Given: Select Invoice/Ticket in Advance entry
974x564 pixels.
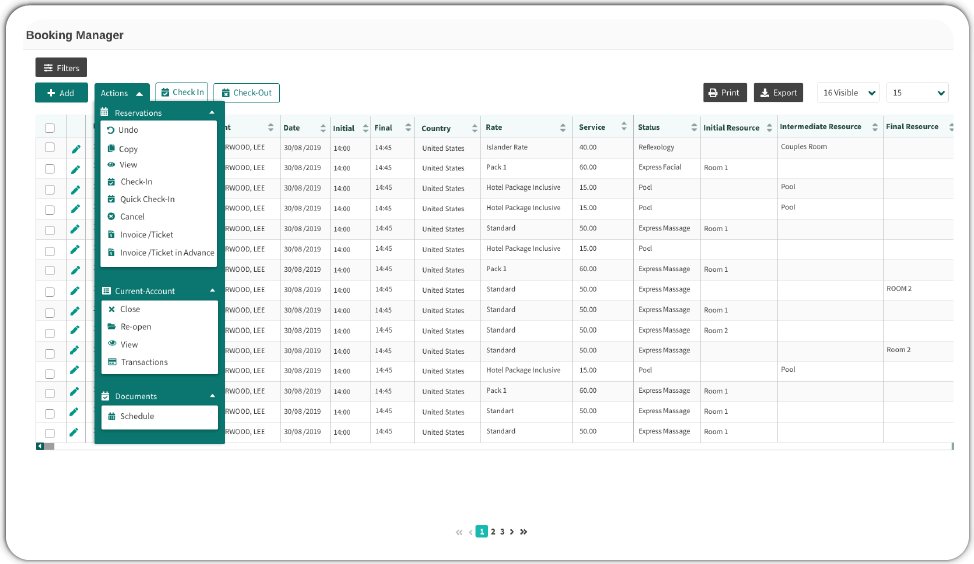Looking at the screenshot, I should tap(159, 252).
